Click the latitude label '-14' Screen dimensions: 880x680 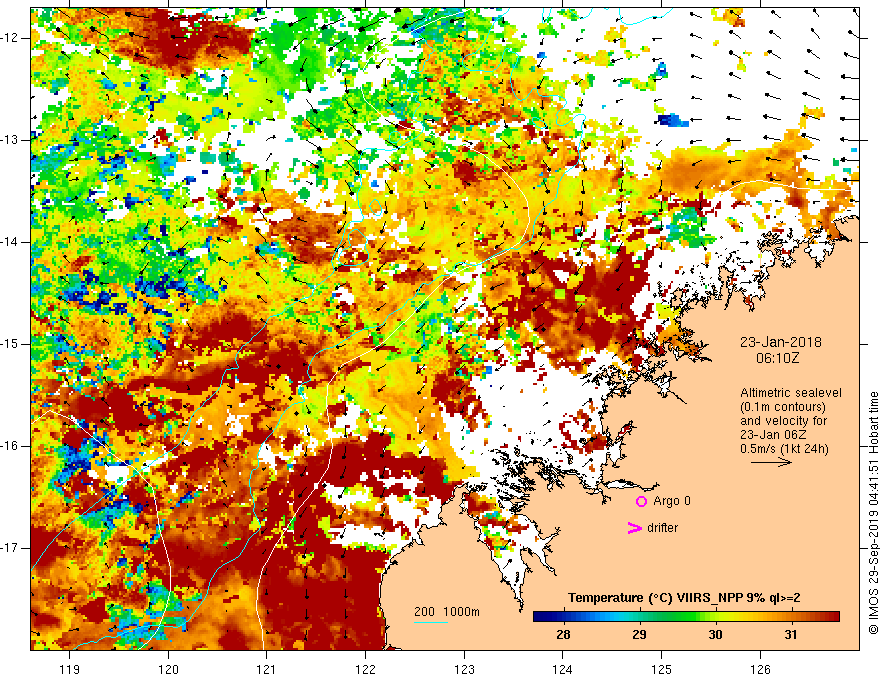pos(11,242)
